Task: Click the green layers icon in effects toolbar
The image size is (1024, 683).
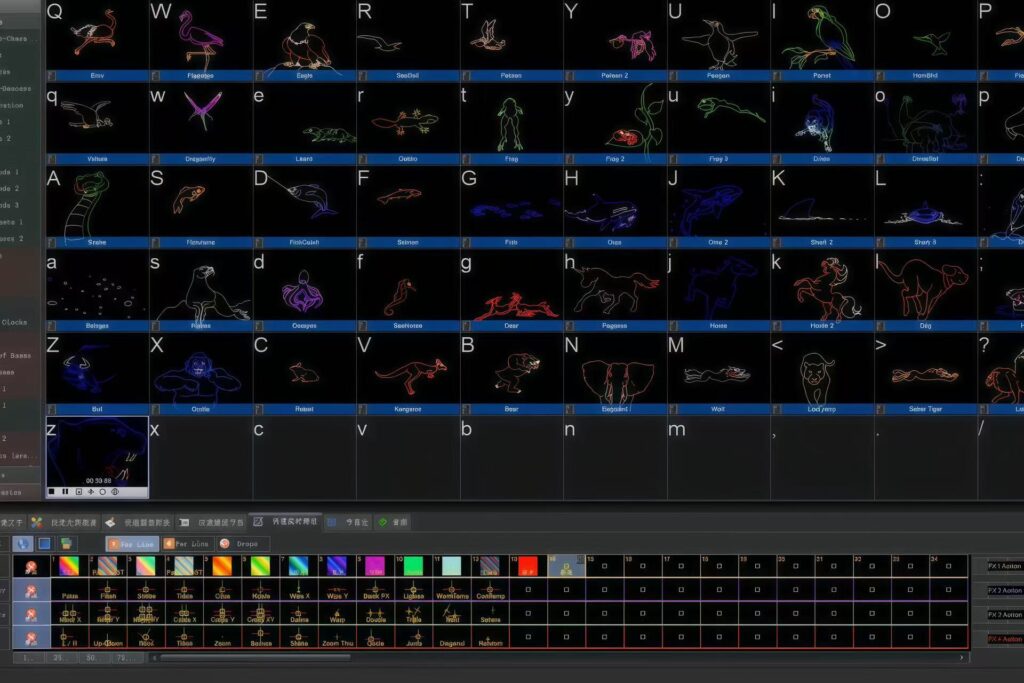Action: (x=65, y=543)
